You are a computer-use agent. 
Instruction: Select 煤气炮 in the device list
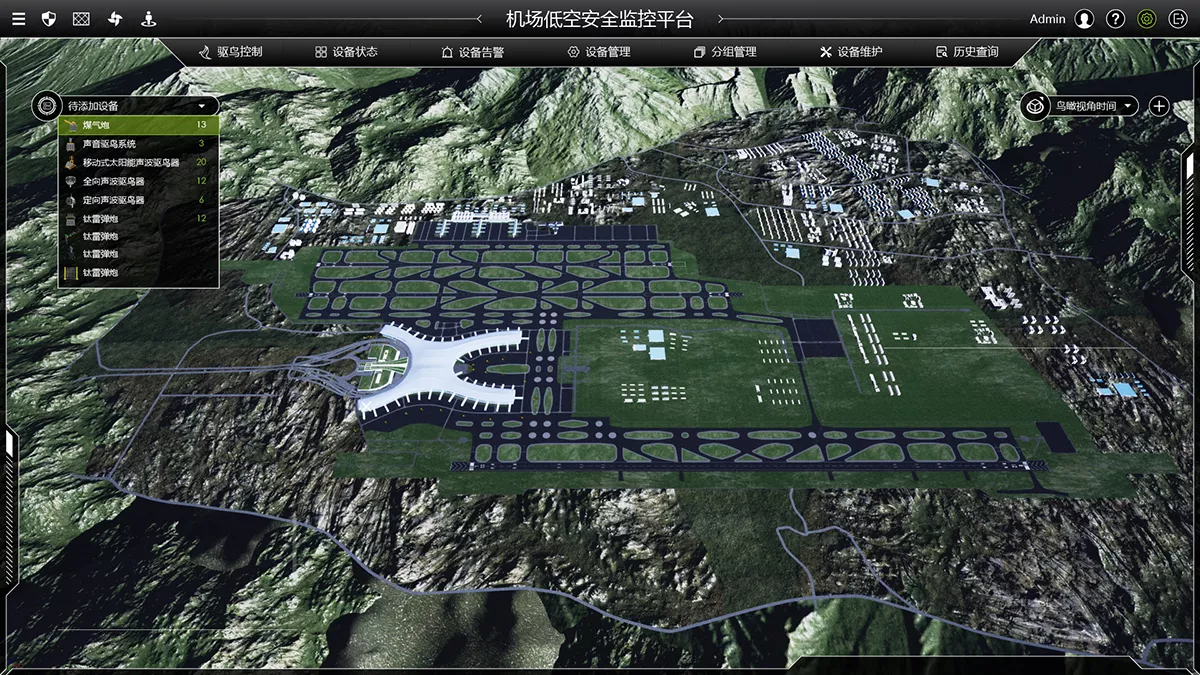[138, 125]
